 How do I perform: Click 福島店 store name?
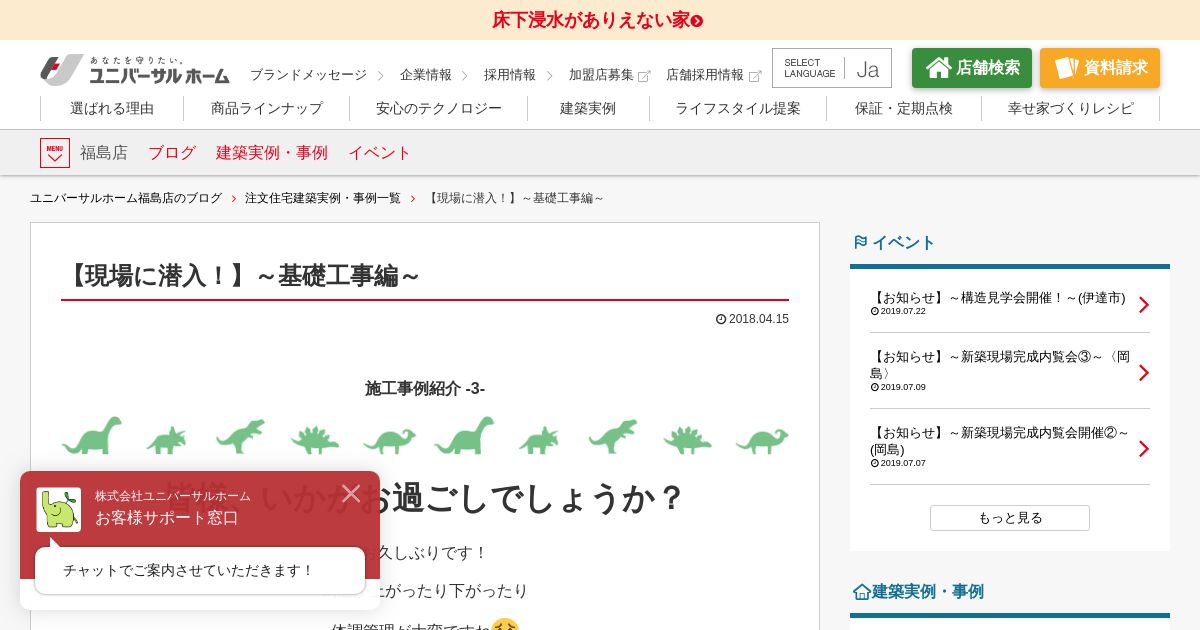(x=104, y=153)
